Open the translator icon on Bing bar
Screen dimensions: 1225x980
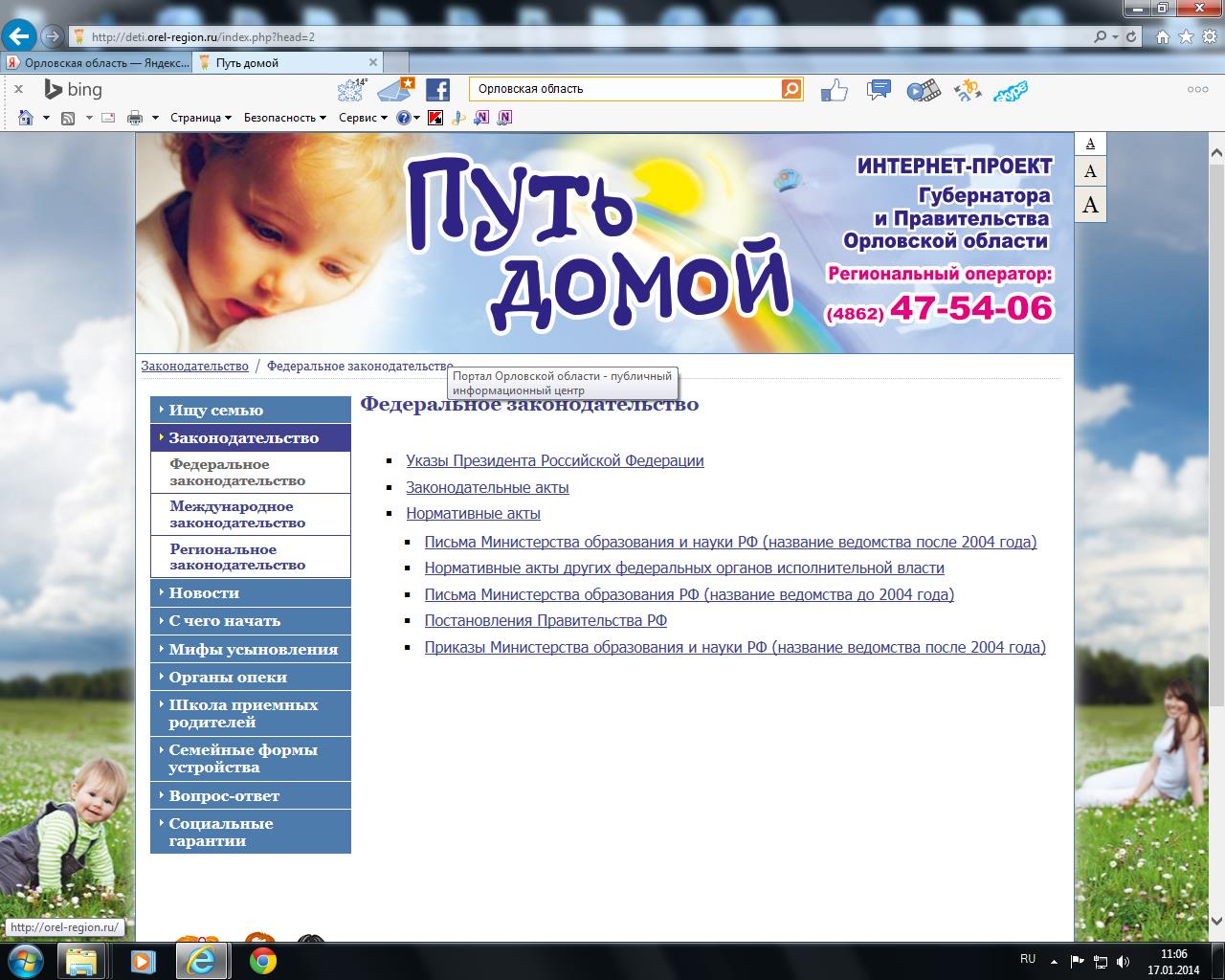tap(967, 90)
